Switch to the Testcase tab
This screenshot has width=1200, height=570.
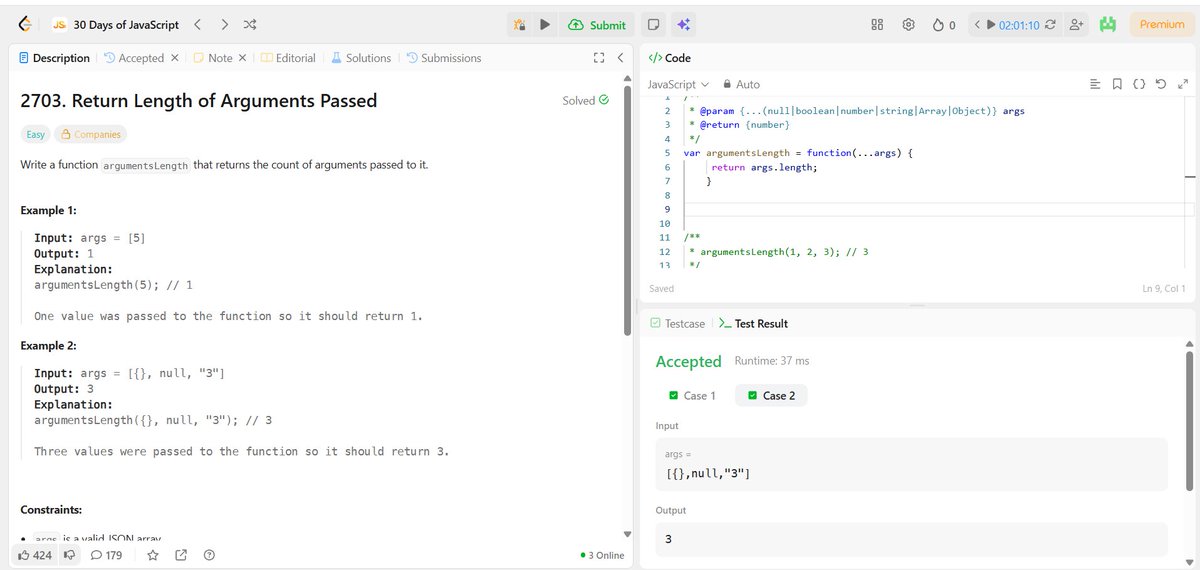click(x=677, y=323)
